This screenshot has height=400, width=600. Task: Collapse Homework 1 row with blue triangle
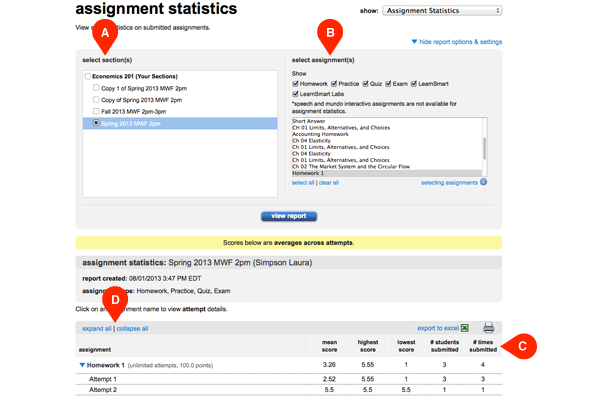point(82,366)
